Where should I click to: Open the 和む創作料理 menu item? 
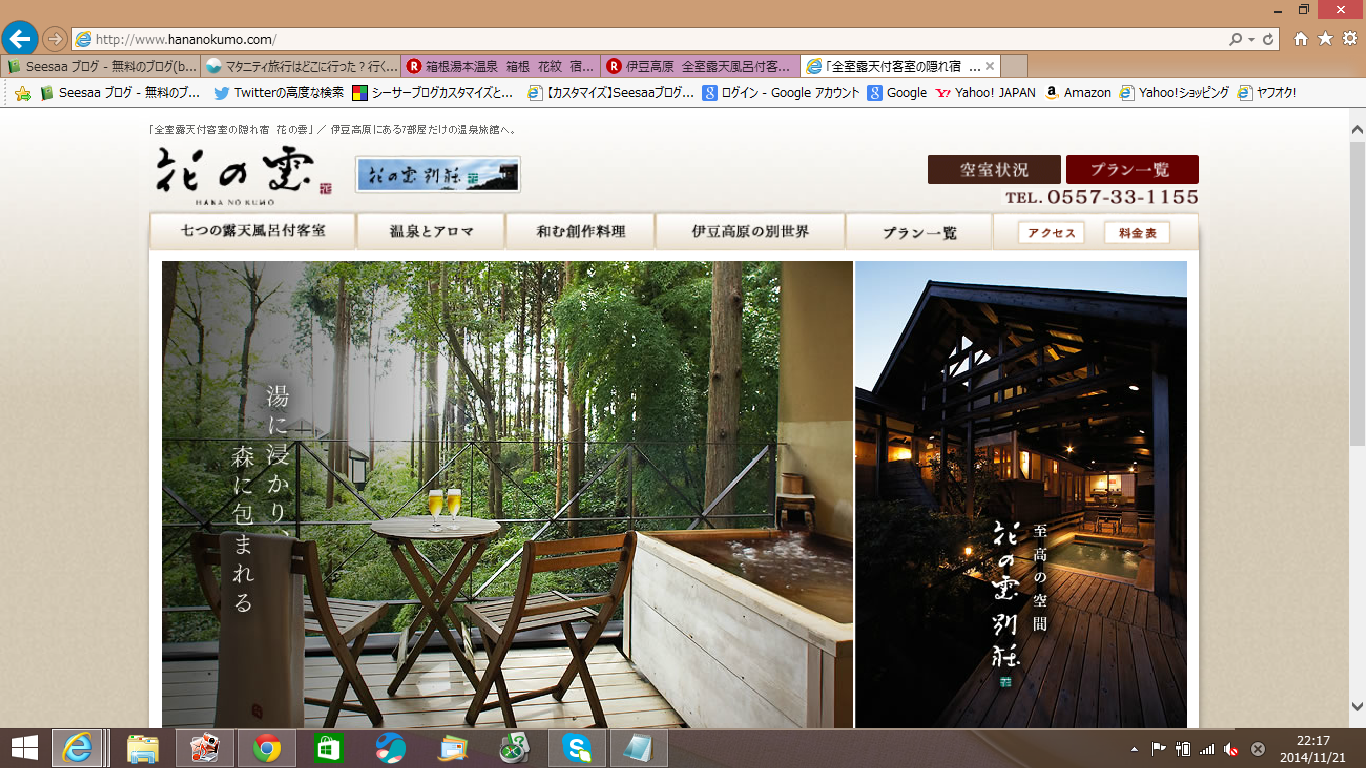[580, 231]
